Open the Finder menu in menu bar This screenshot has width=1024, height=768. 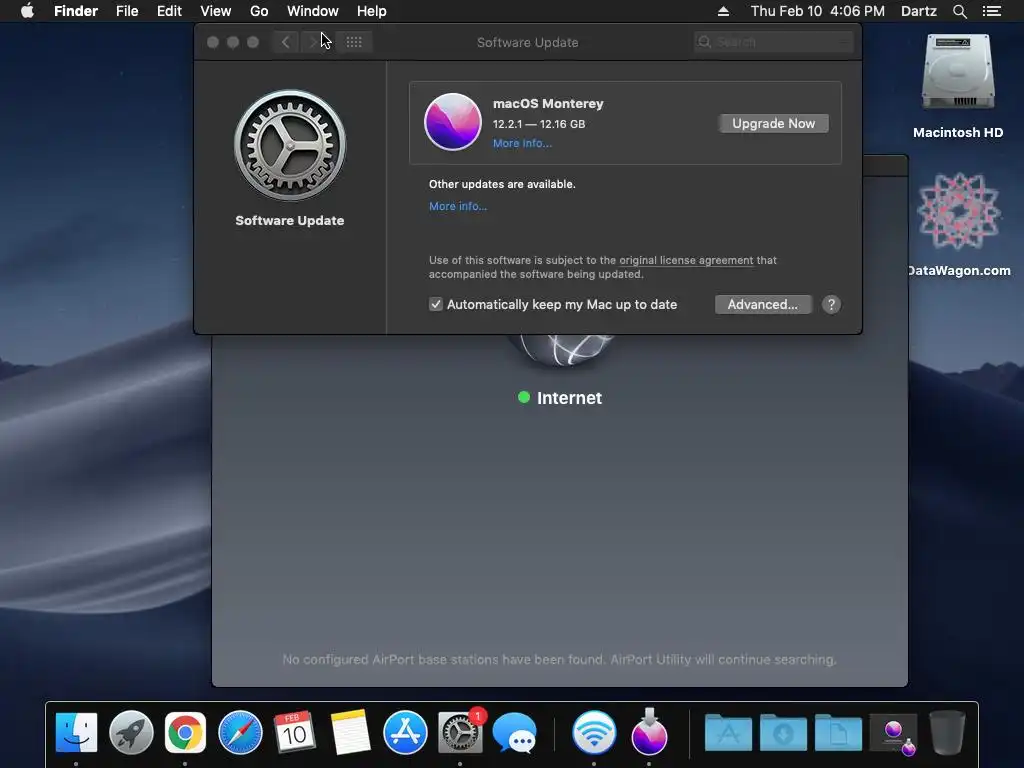click(x=76, y=11)
